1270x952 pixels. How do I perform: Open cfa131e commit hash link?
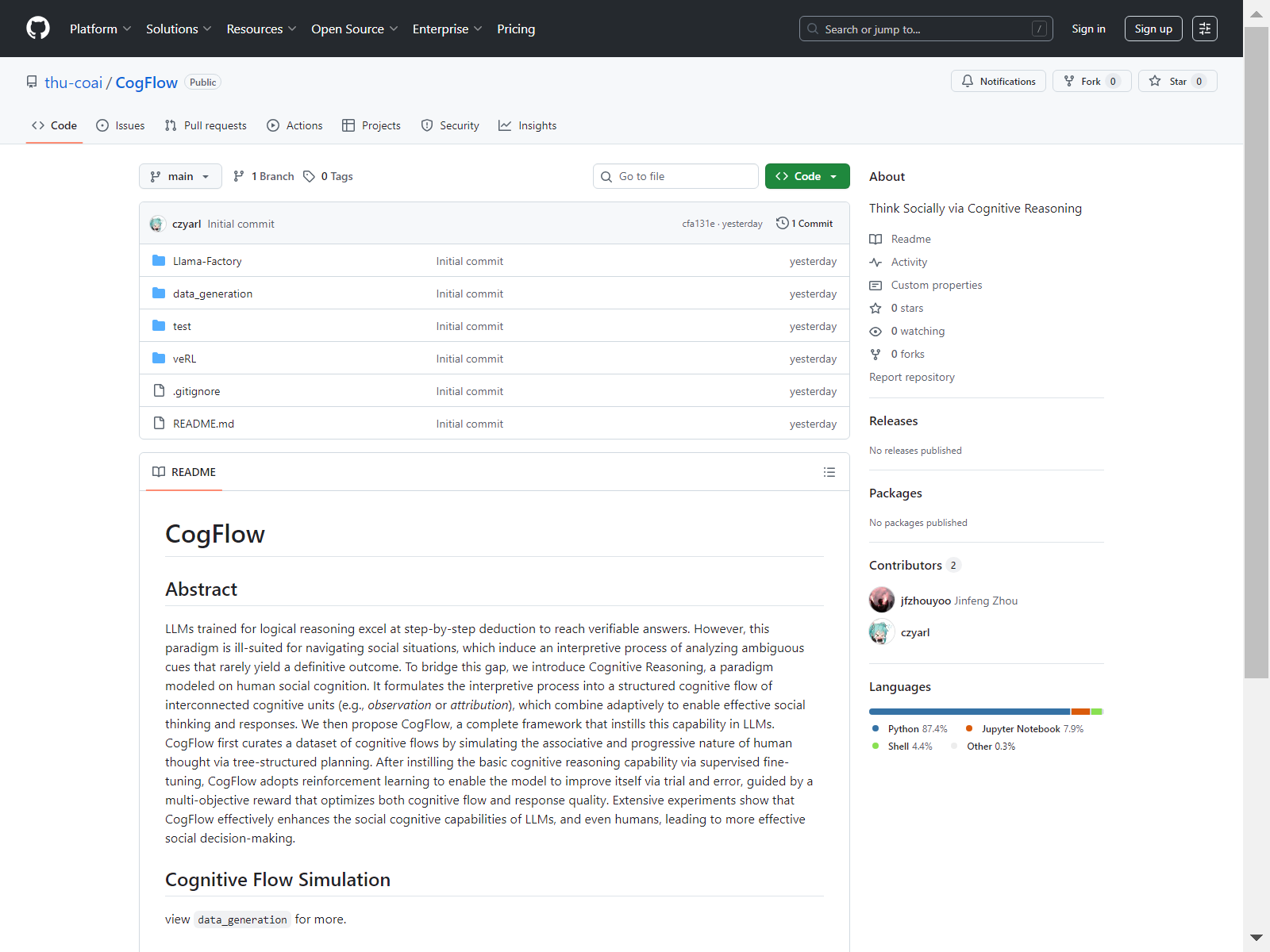698,224
